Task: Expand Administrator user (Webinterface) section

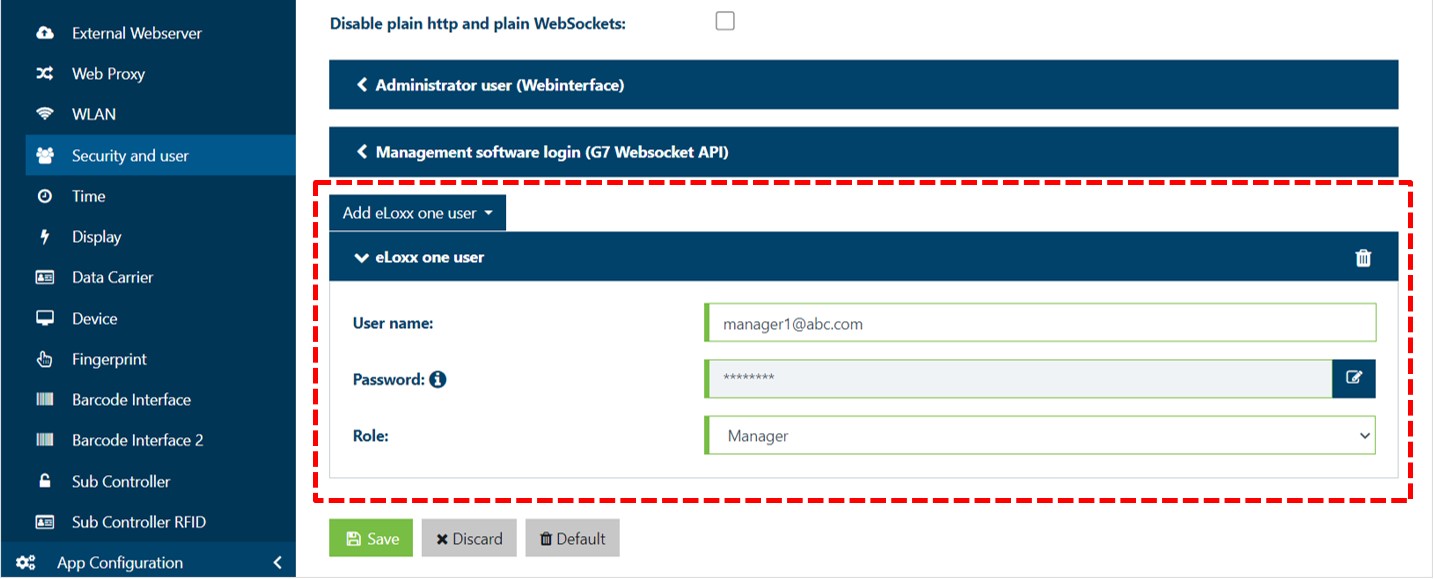Action: point(863,85)
